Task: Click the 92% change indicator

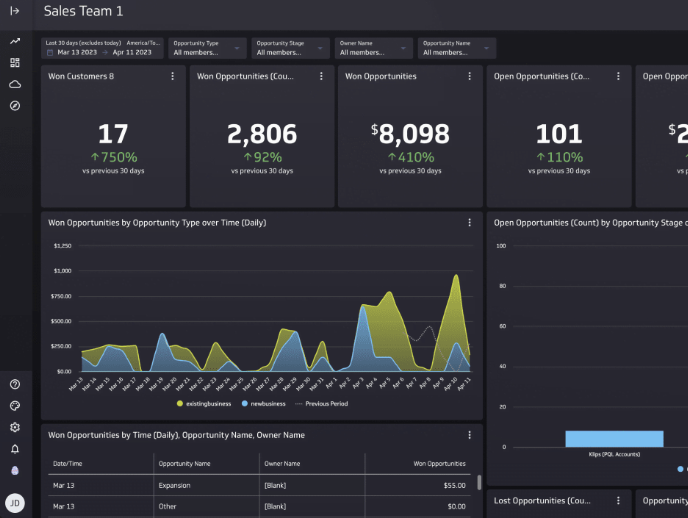Action: click(x=263, y=157)
